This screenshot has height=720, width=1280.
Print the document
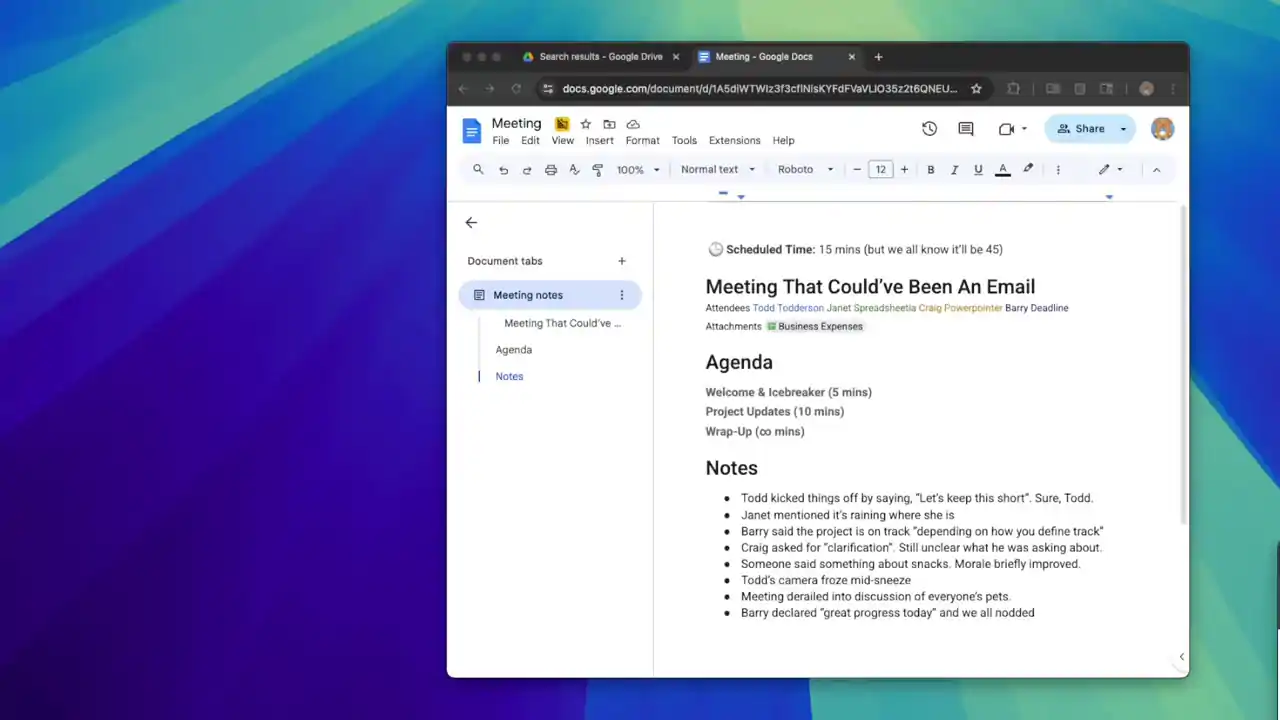[x=551, y=170]
